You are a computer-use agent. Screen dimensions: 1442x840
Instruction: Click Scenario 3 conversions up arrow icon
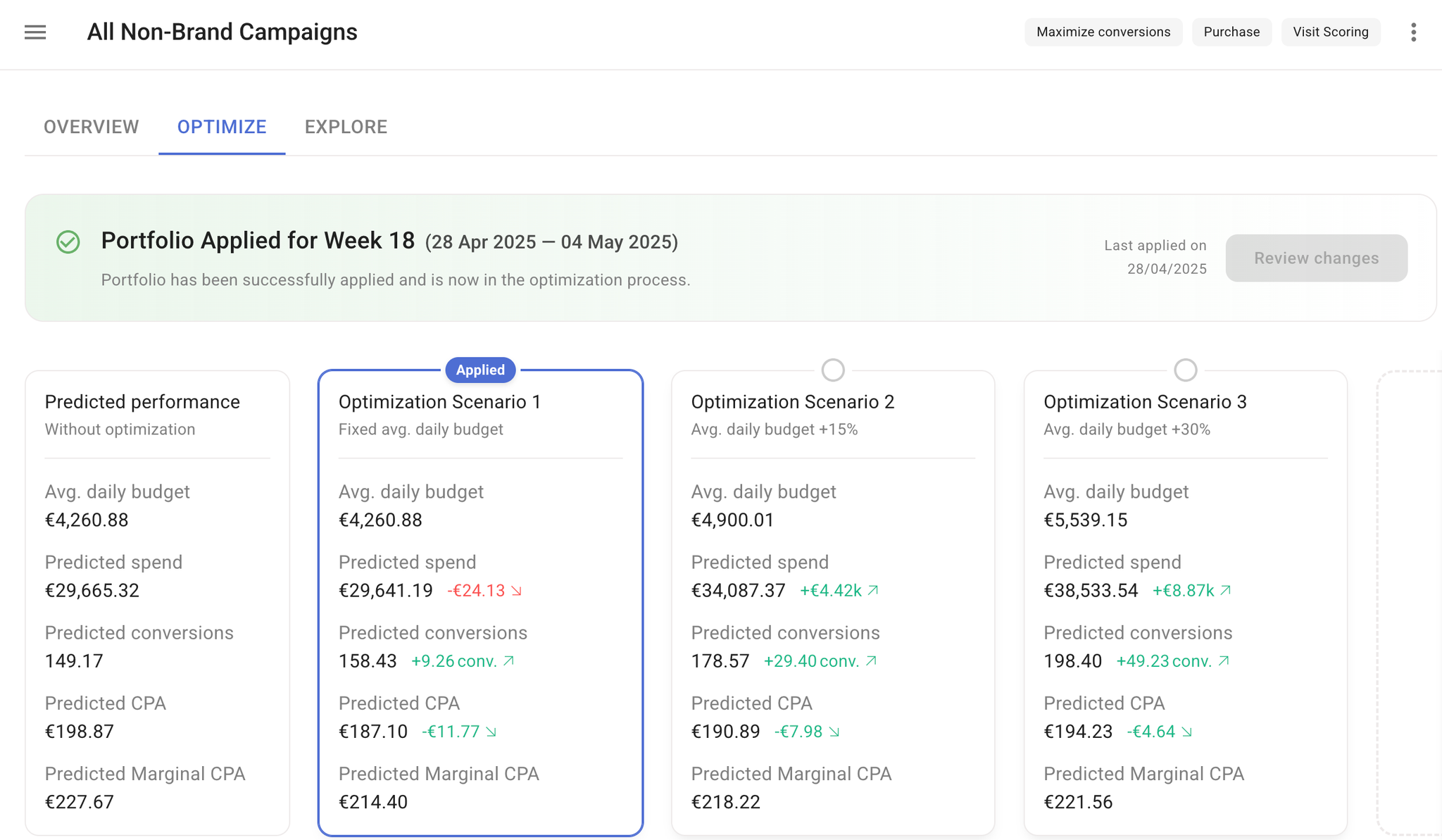pos(1224,661)
